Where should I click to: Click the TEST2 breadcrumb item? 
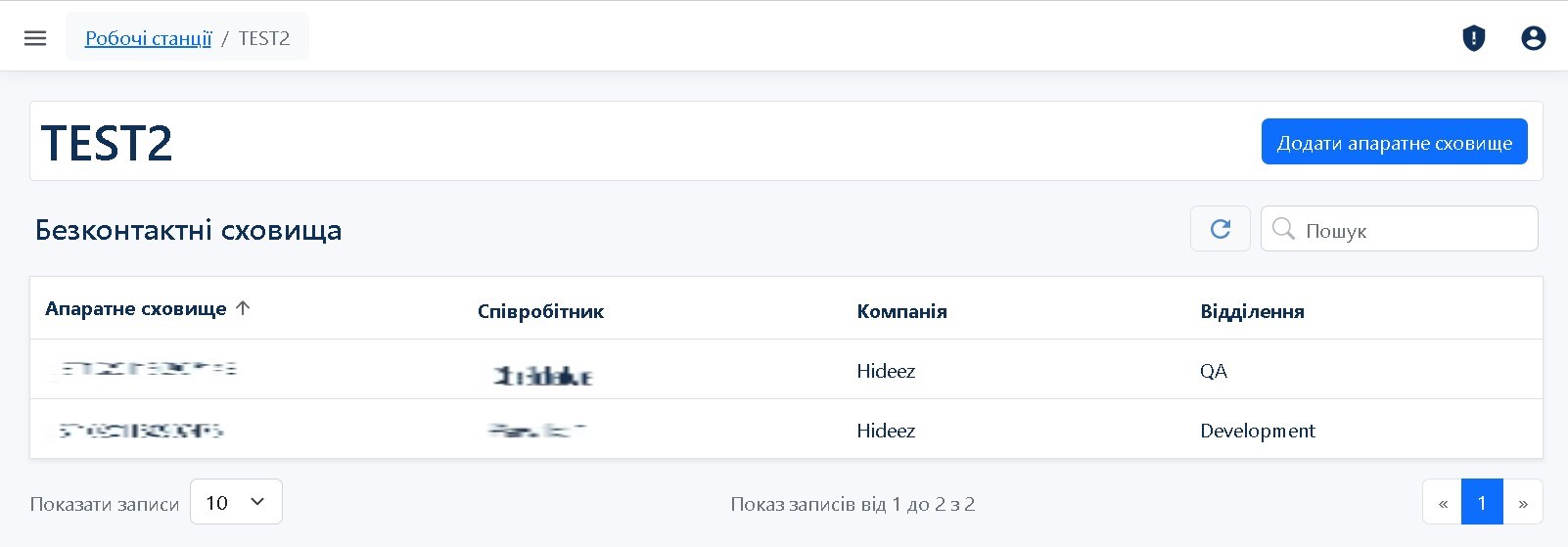264,38
